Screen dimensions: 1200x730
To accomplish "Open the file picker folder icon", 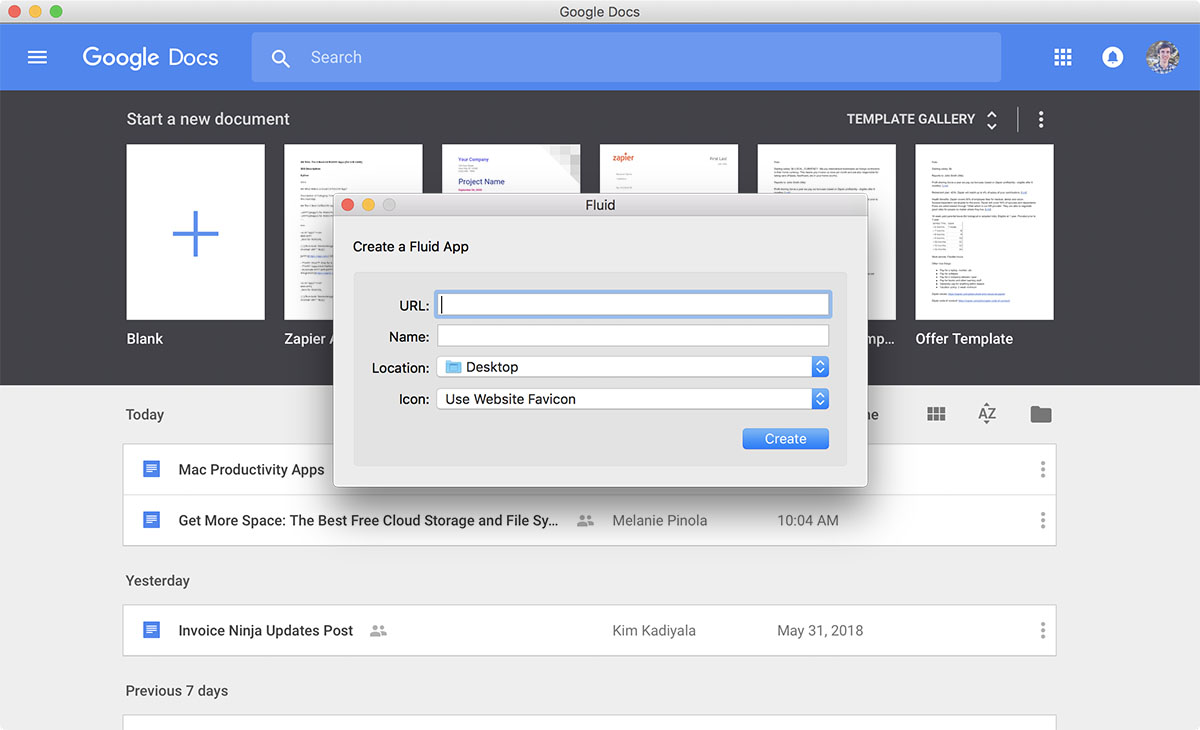I will (1041, 412).
